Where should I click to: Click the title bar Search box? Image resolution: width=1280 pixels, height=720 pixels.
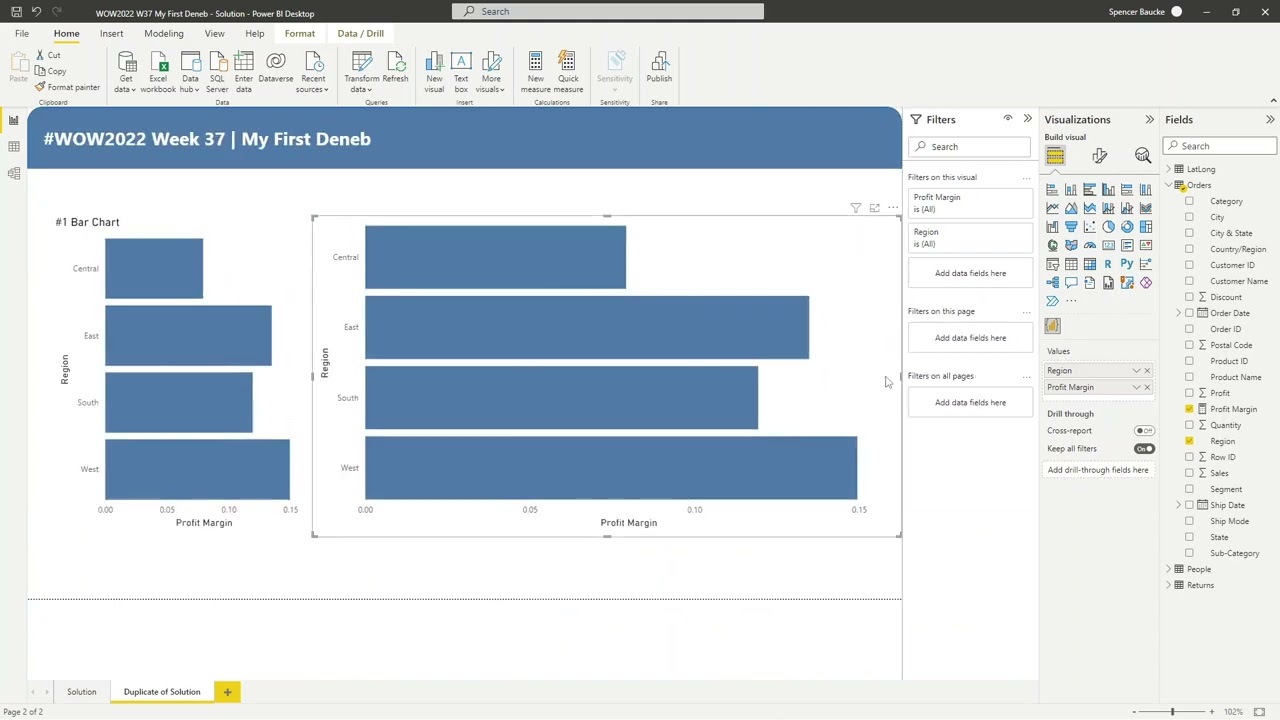pos(608,12)
